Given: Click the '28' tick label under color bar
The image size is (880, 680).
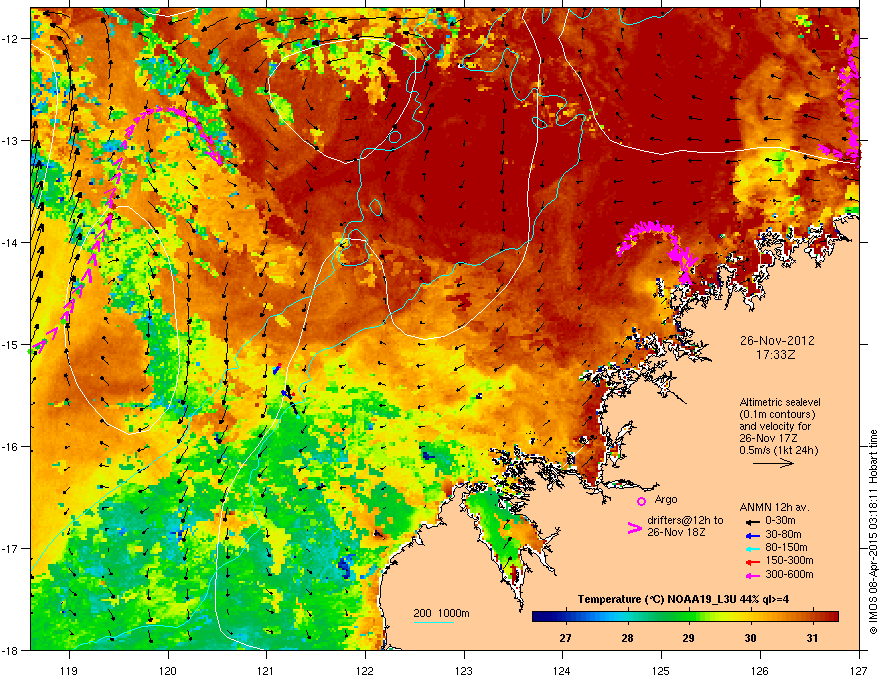Looking at the screenshot, I should pos(627,638).
